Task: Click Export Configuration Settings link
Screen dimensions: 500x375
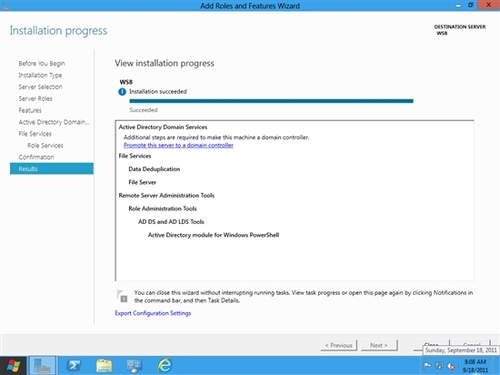Action: pyautogui.click(x=153, y=313)
